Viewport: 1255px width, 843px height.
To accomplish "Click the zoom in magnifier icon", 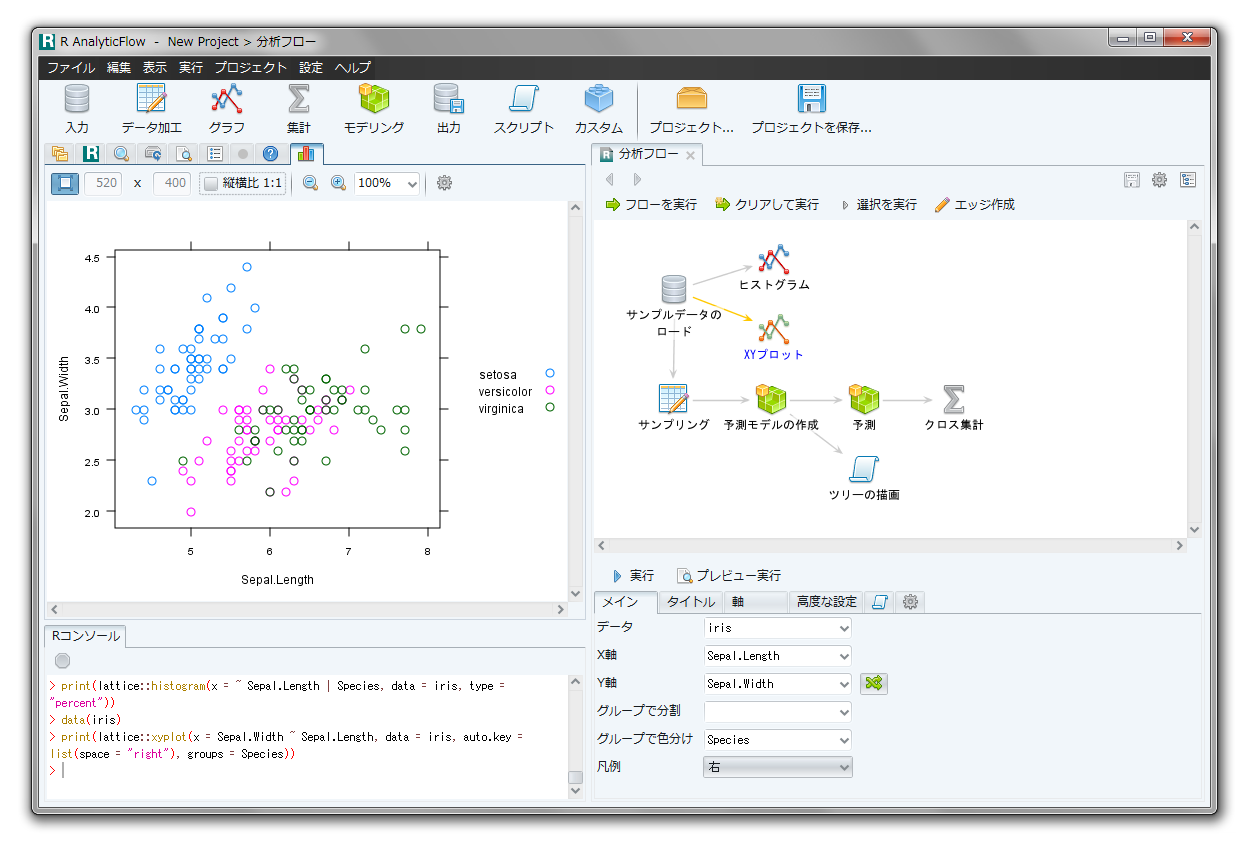I will 338,183.
